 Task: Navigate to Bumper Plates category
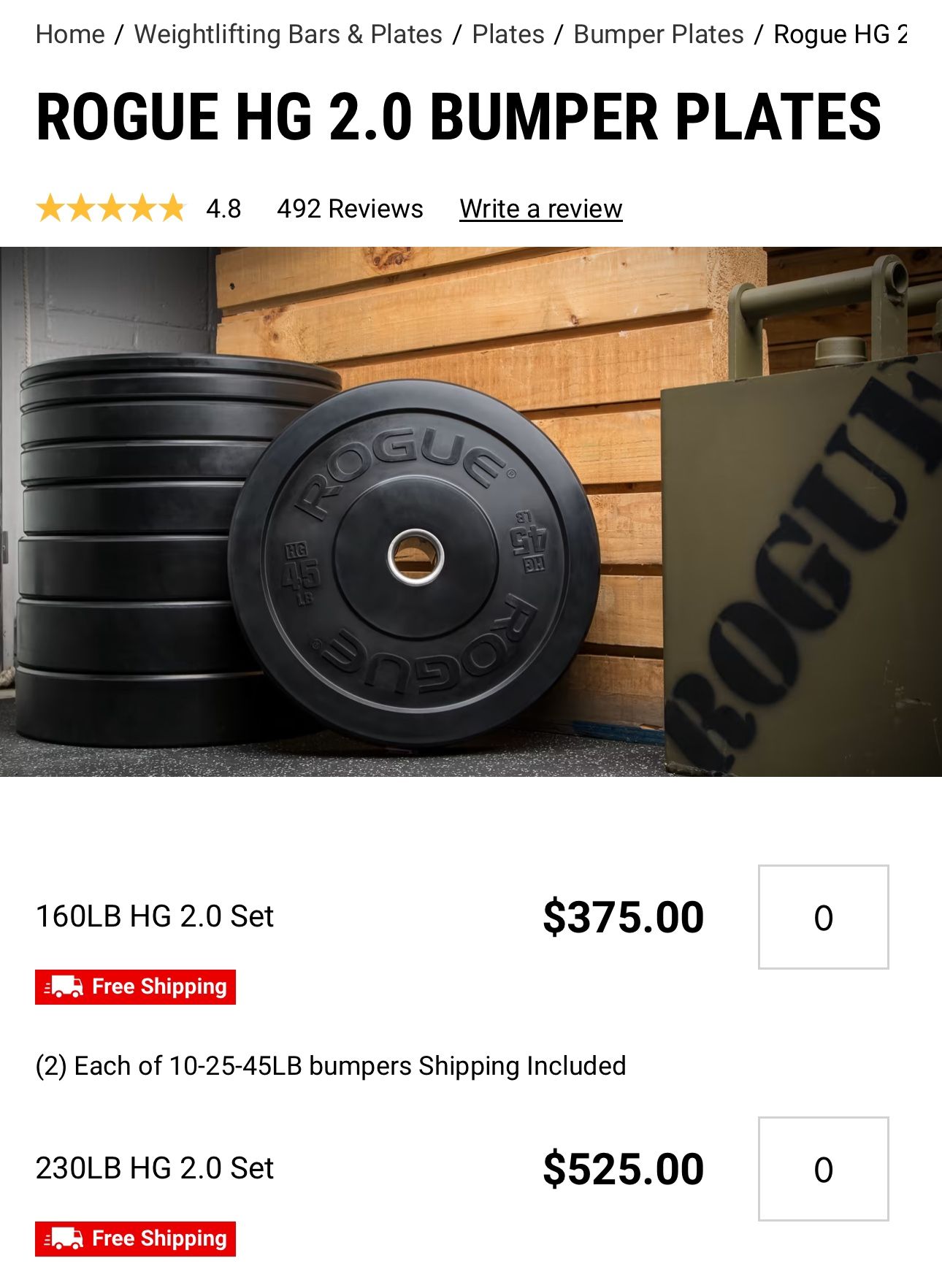658,34
